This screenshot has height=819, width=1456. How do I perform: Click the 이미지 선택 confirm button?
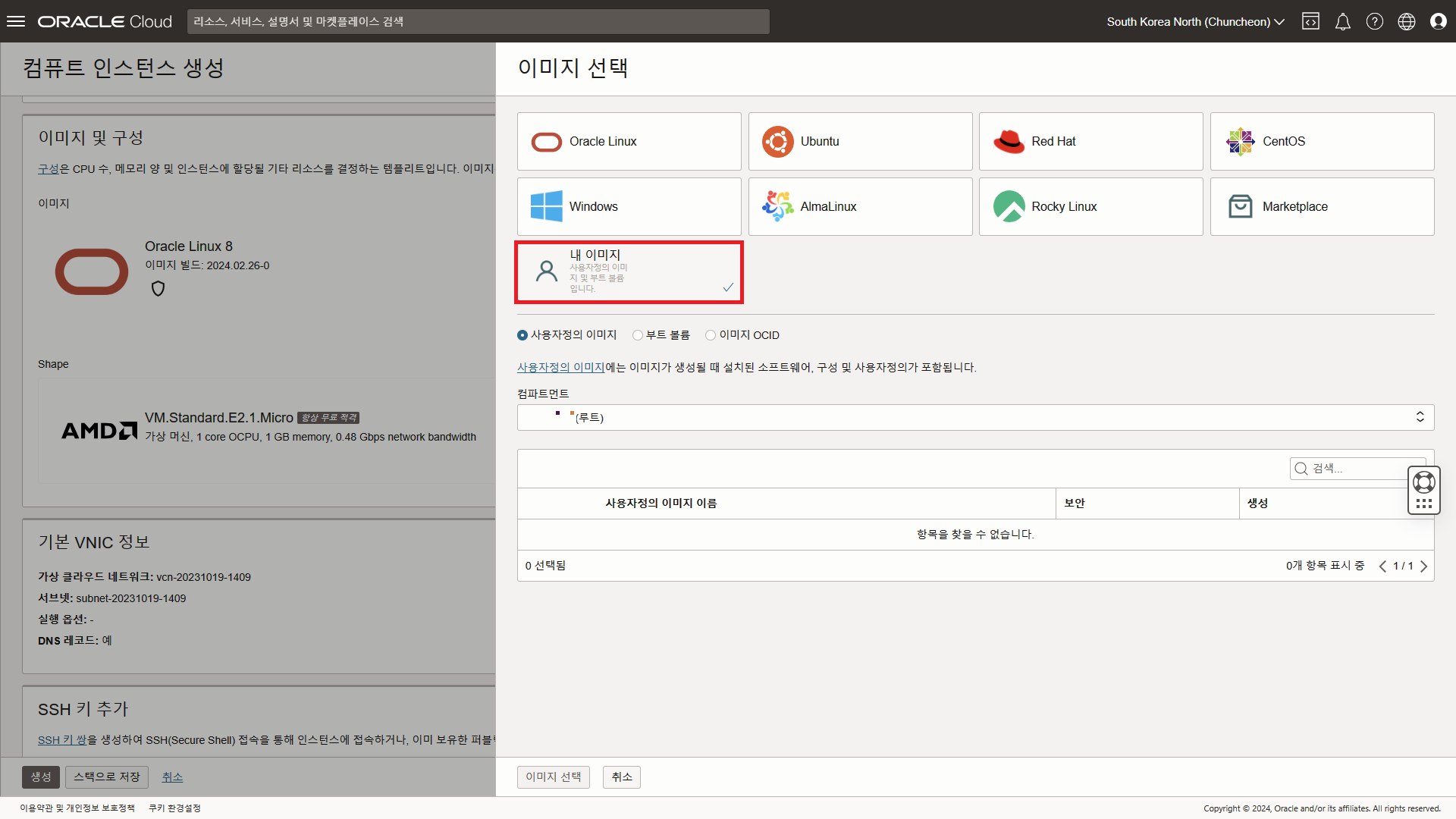553,777
